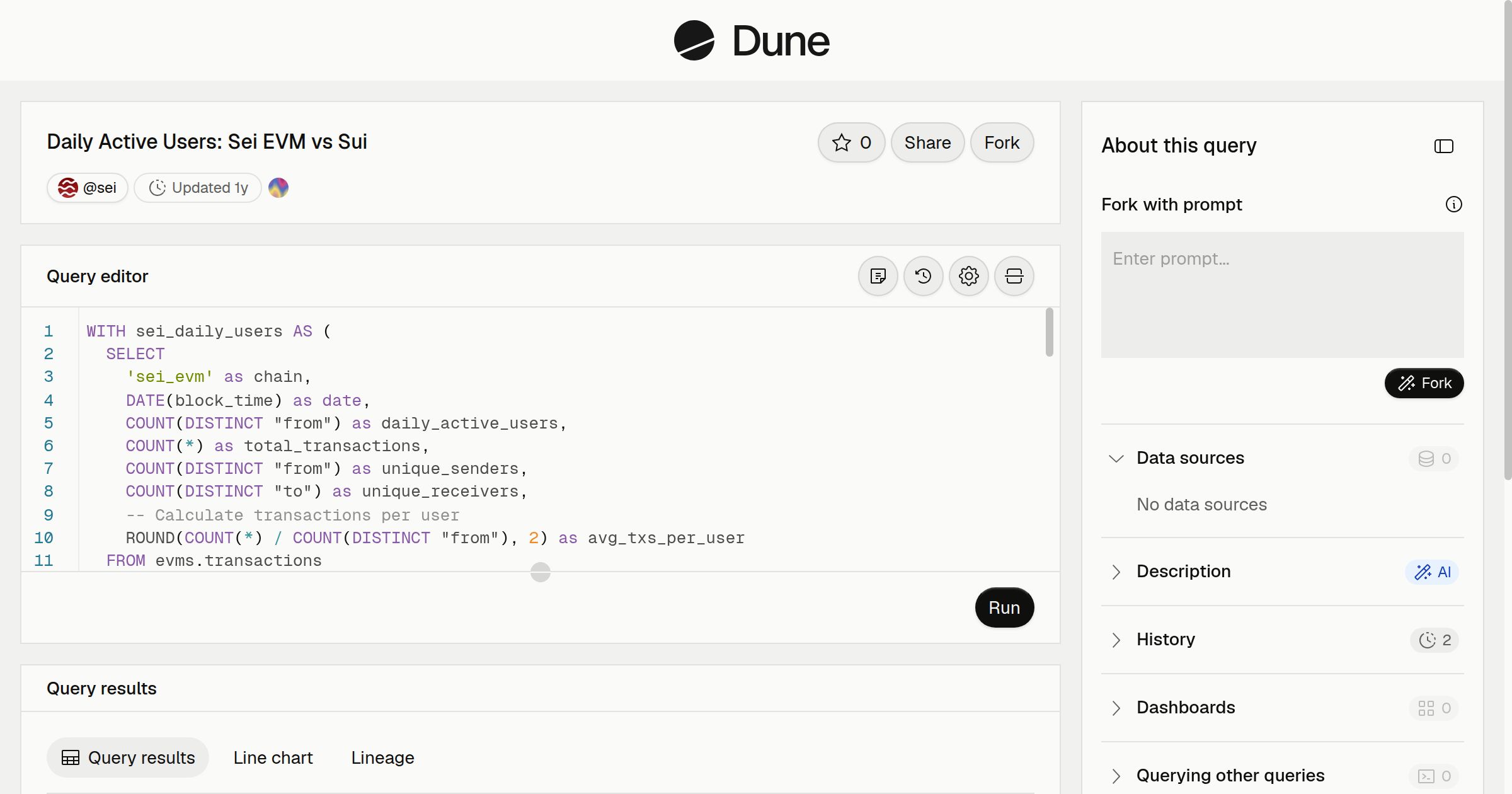Click code line 11 FROM evms.transactions

coord(214,560)
